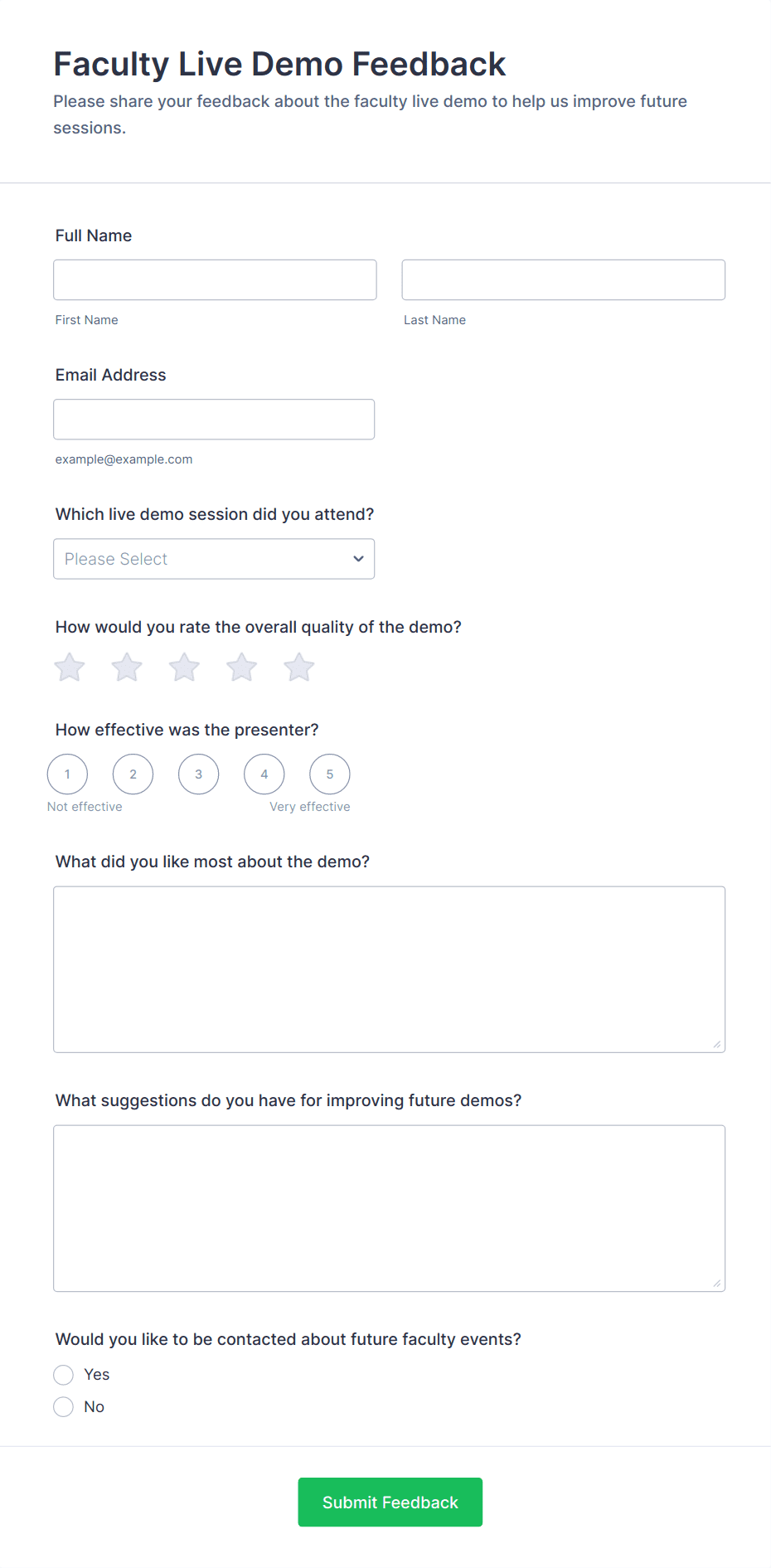The image size is (771, 1568).
Task: Give the demo five stars
Action: (299, 667)
